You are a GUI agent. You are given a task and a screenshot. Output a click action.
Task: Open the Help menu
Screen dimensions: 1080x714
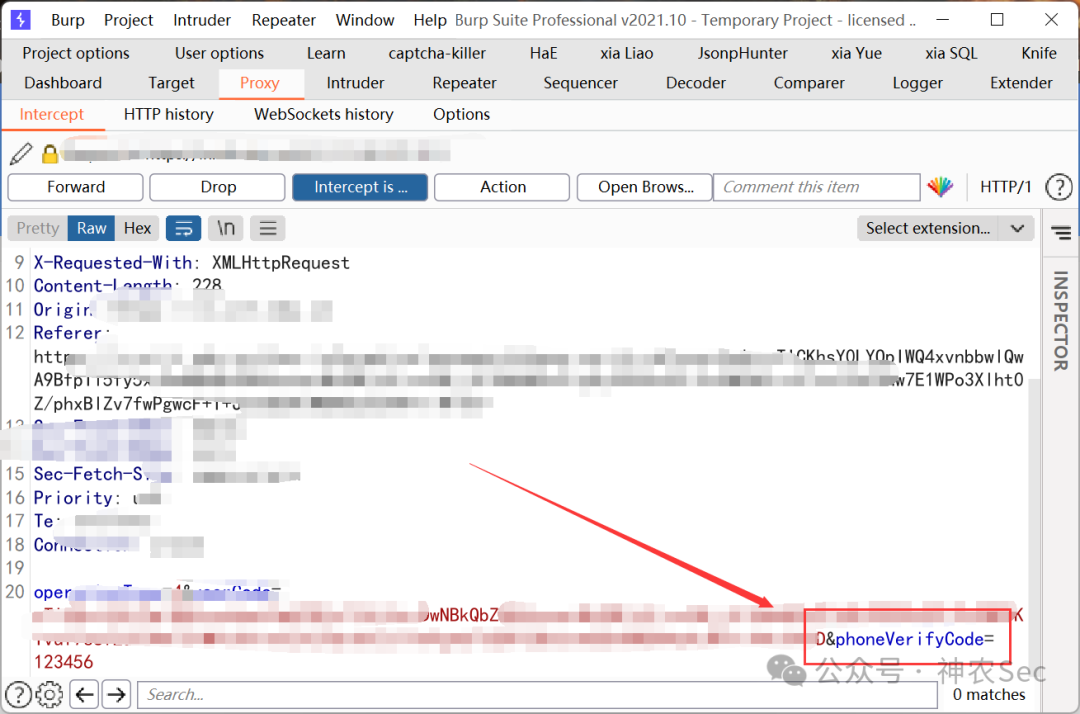430,20
